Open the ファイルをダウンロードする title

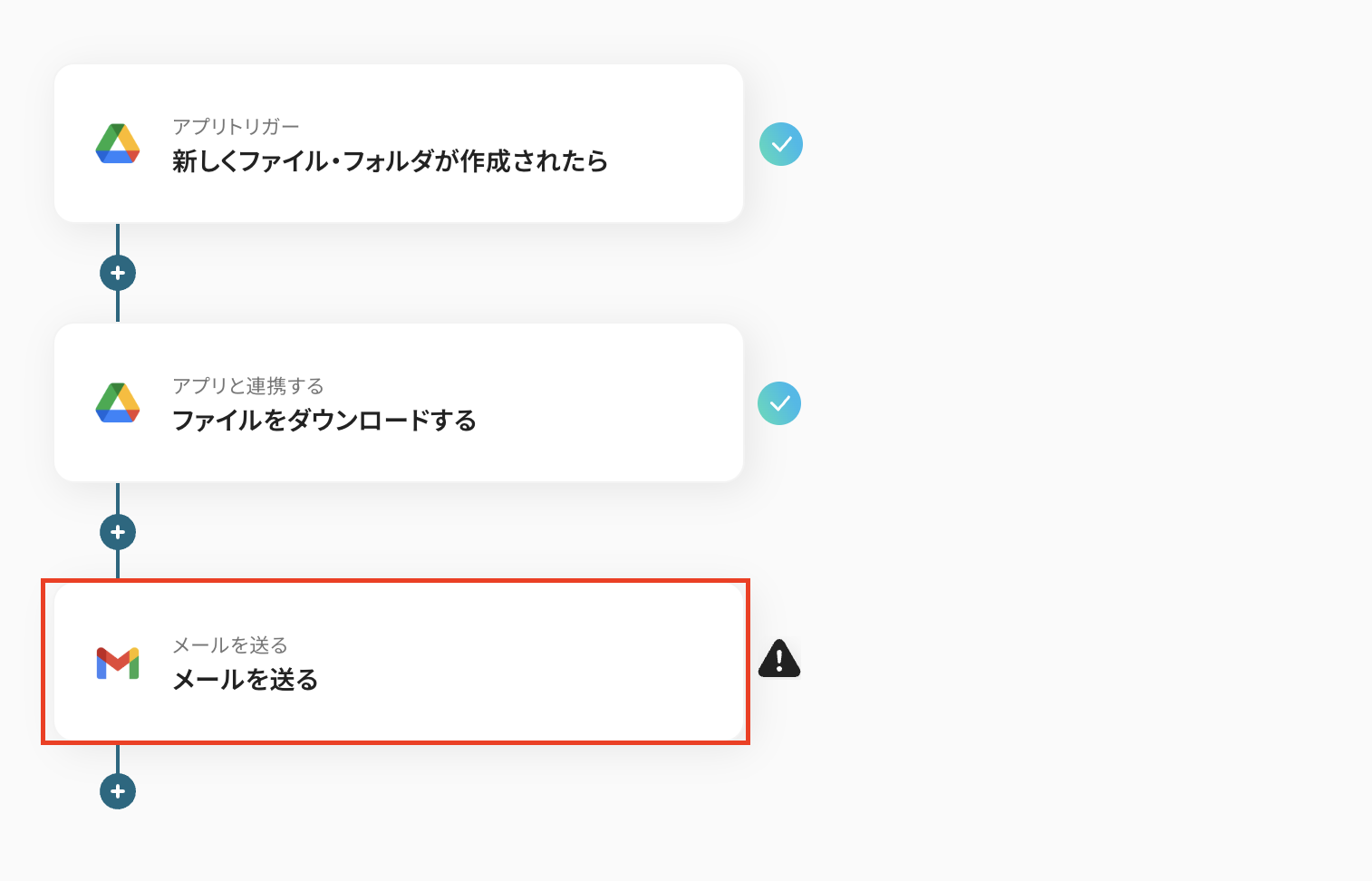pos(324,421)
